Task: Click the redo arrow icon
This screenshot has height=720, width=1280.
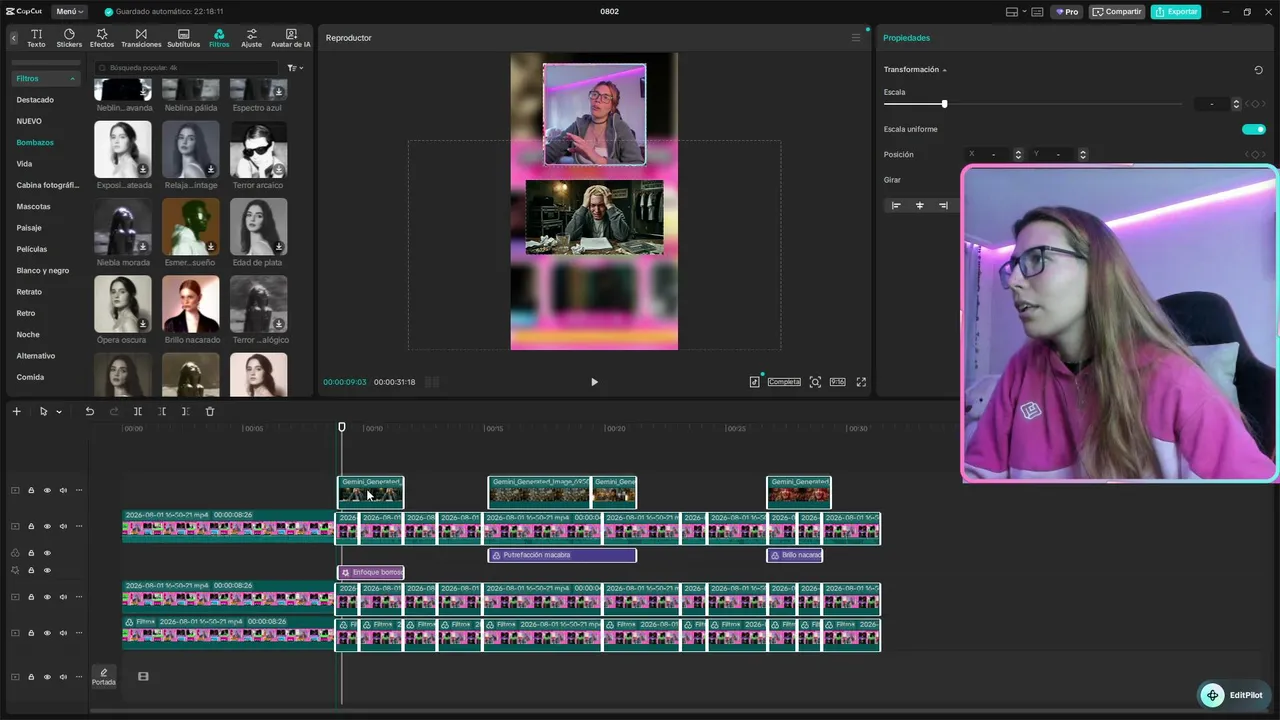Action: pos(113,411)
